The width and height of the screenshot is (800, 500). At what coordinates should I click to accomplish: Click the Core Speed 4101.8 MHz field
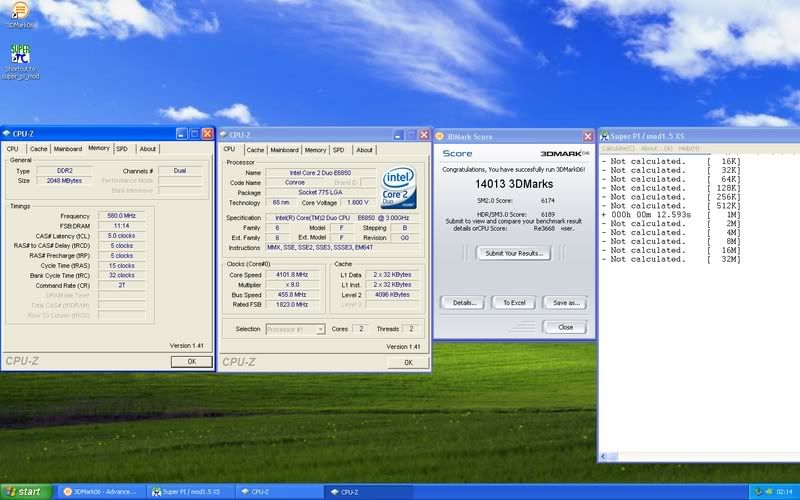(292, 274)
